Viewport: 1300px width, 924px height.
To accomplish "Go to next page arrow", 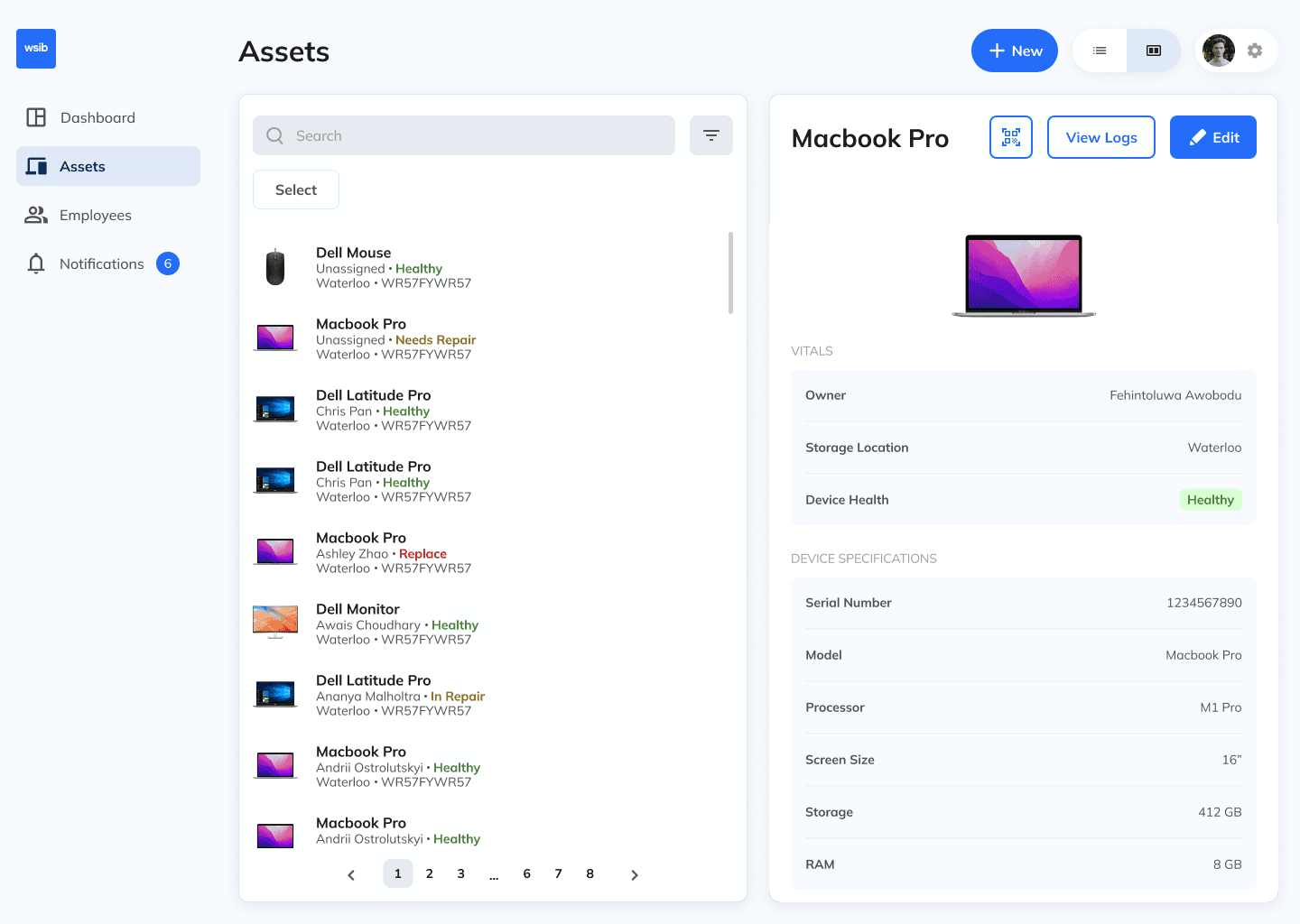I will pos(635,874).
